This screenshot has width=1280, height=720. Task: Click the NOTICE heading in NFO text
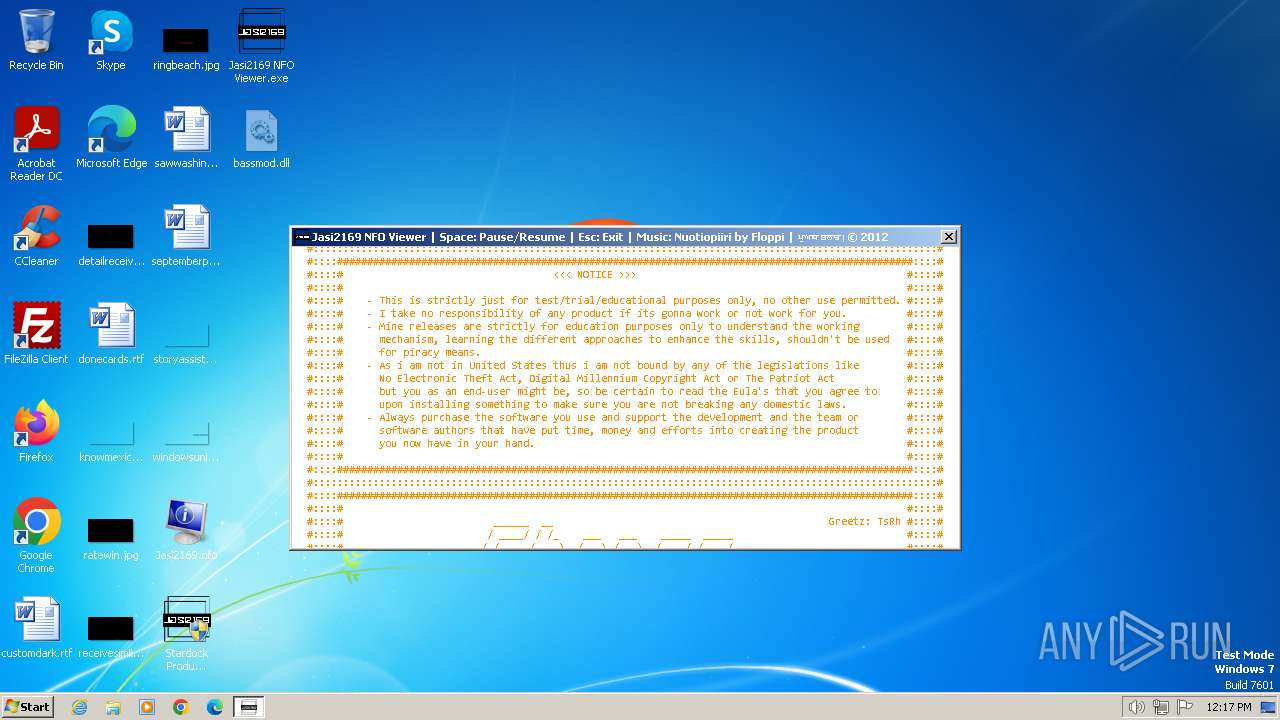pos(595,274)
